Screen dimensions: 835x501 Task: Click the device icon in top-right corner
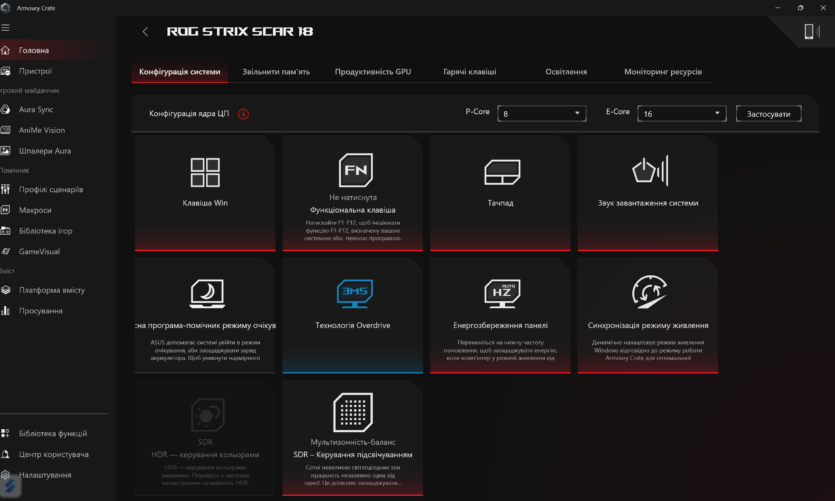point(812,31)
